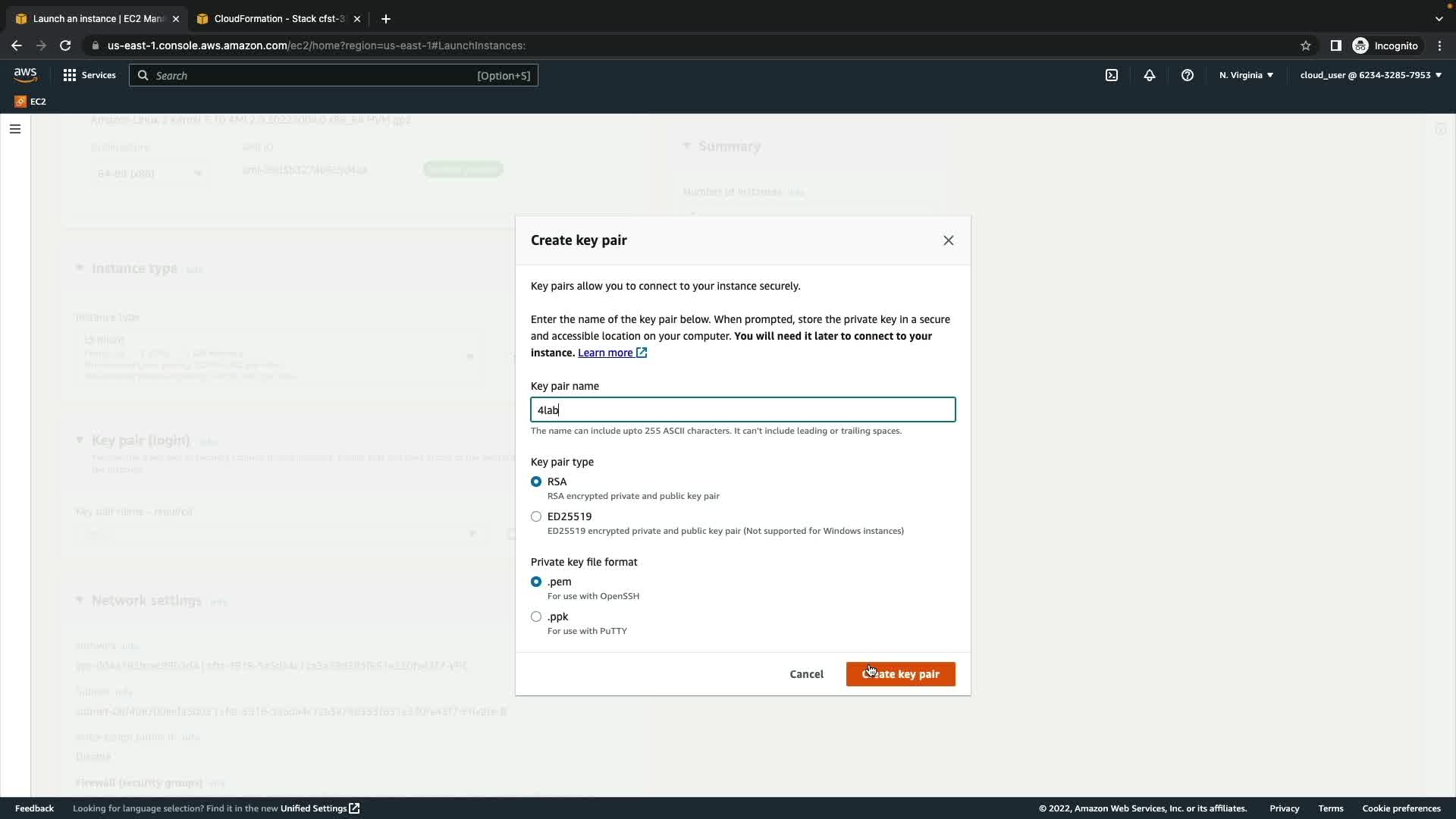1456x819 pixels.
Task: Bookmark this page with star icon
Action: pyautogui.click(x=1306, y=45)
